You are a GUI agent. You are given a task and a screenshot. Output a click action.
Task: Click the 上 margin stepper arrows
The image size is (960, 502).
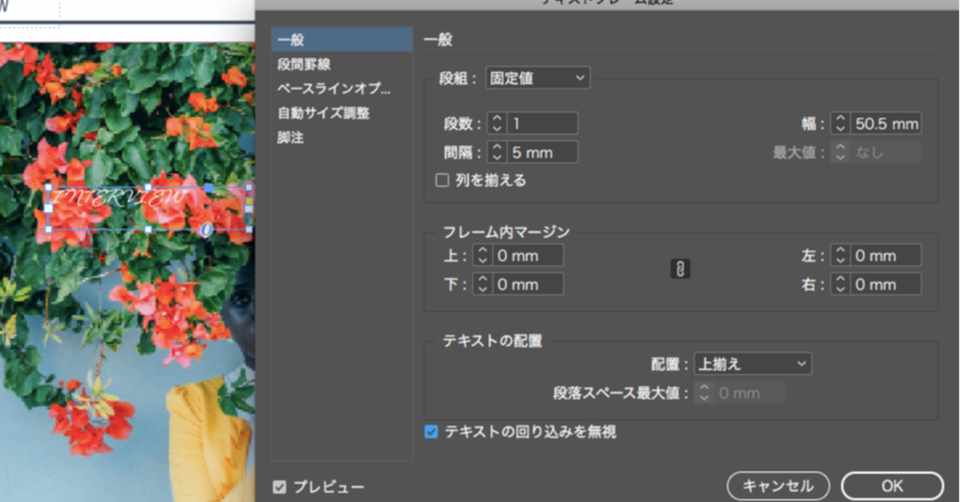point(482,255)
